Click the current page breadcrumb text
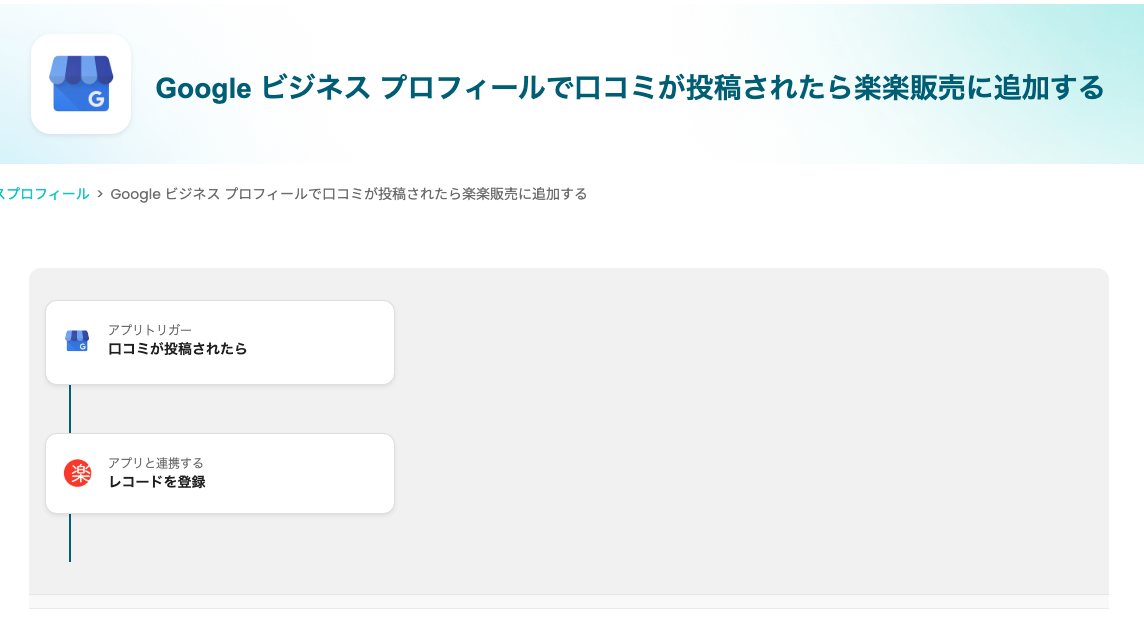Image resolution: width=1144 pixels, height=627 pixels. click(348, 194)
